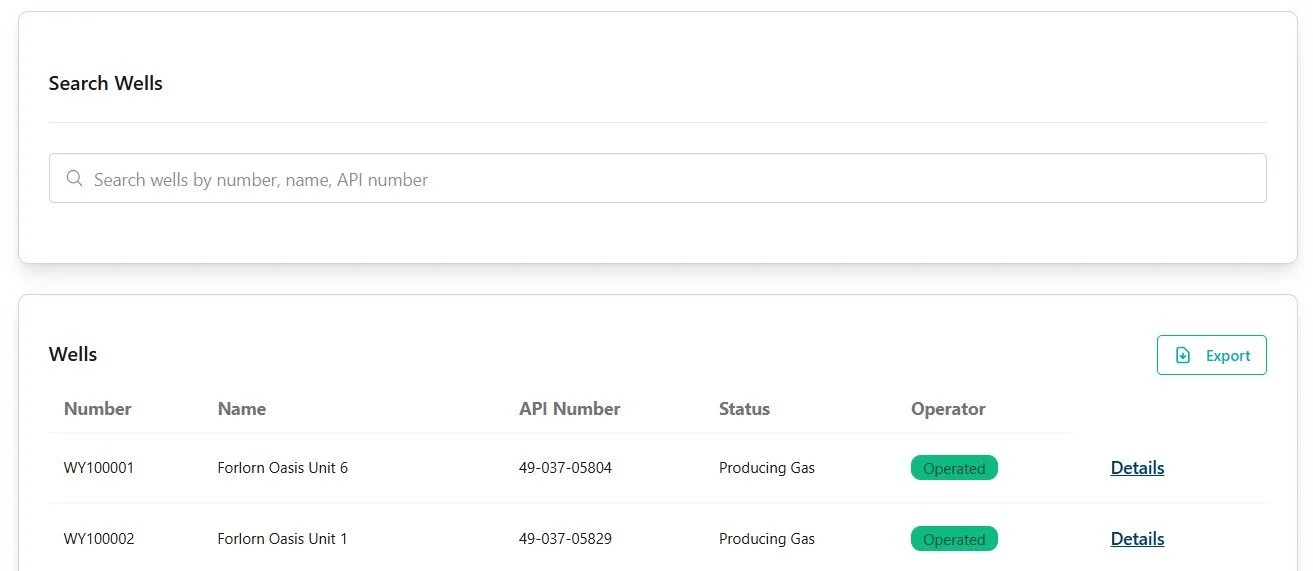Click the Operated badge for WY100002
This screenshot has width=1313, height=571.
click(x=954, y=539)
